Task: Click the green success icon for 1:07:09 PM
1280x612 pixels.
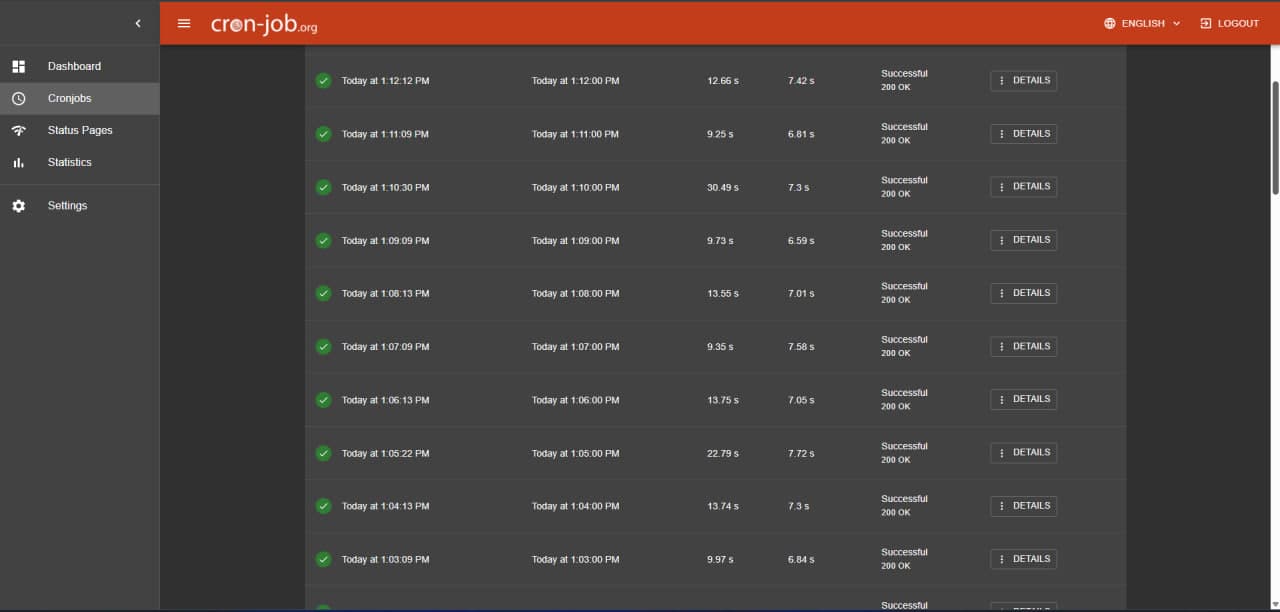Action: point(323,346)
